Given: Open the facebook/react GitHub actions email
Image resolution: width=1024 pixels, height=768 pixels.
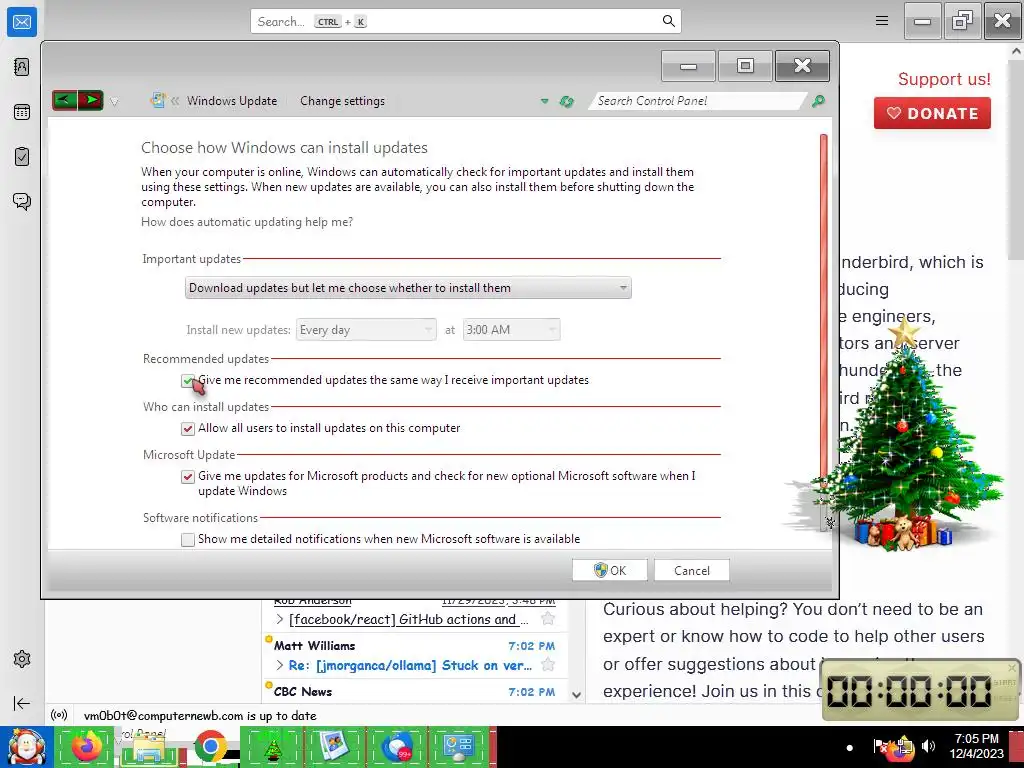Looking at the screenshot, I should click(409, 619).
